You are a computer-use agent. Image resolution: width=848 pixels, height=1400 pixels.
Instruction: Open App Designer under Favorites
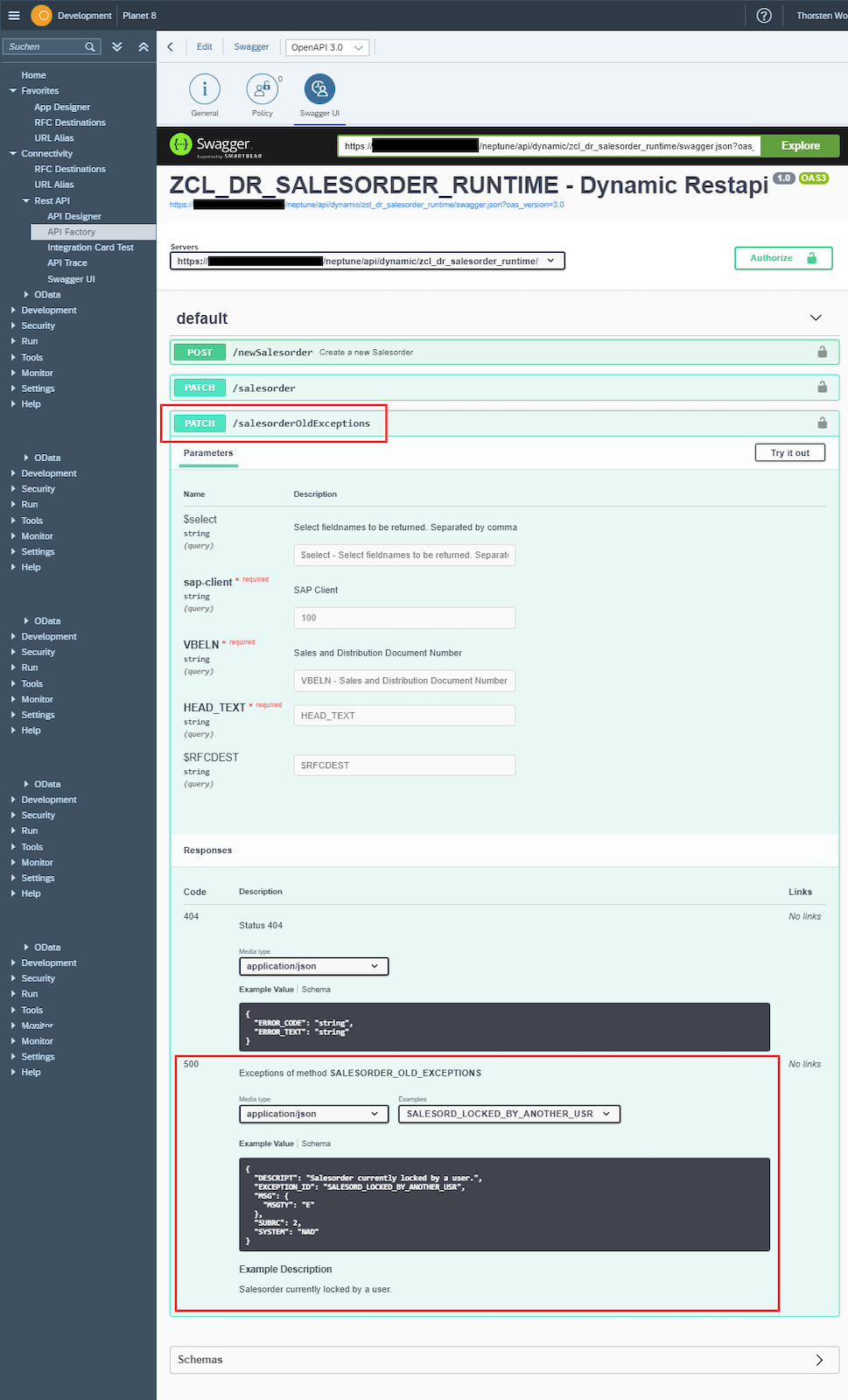coord(62,107)
